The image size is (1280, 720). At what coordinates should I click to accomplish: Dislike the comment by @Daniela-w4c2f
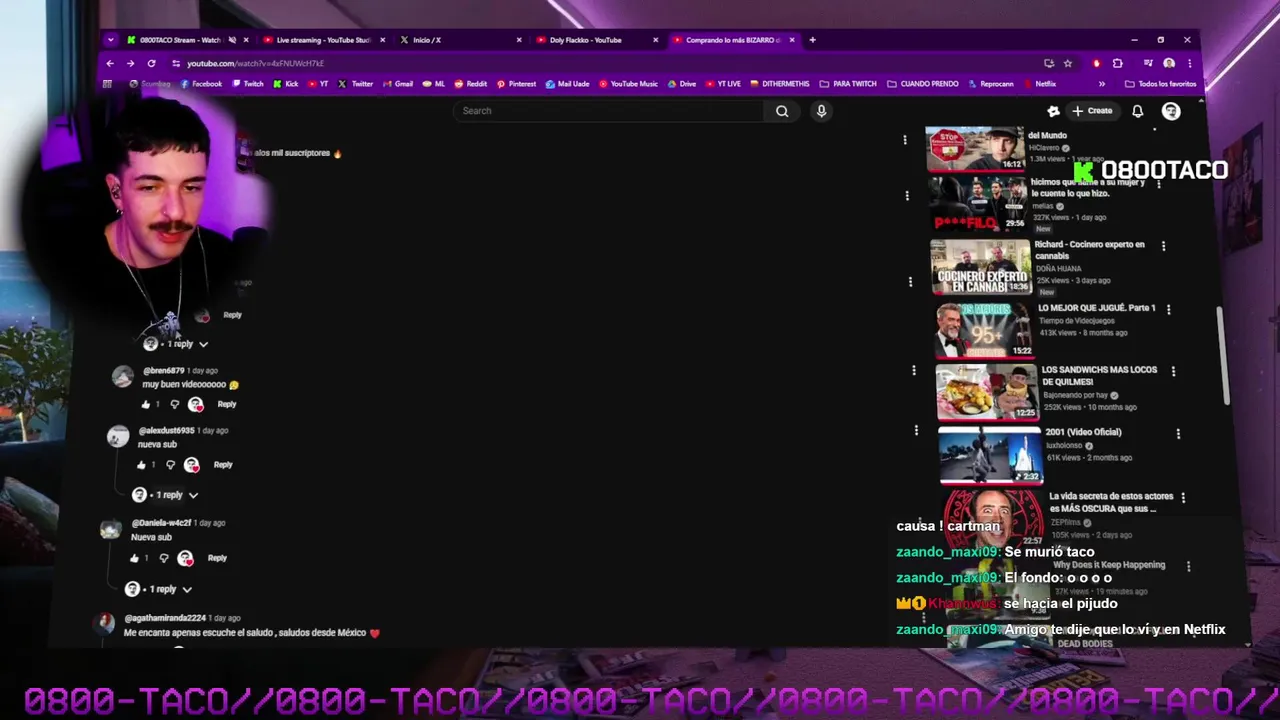(164, 558)
